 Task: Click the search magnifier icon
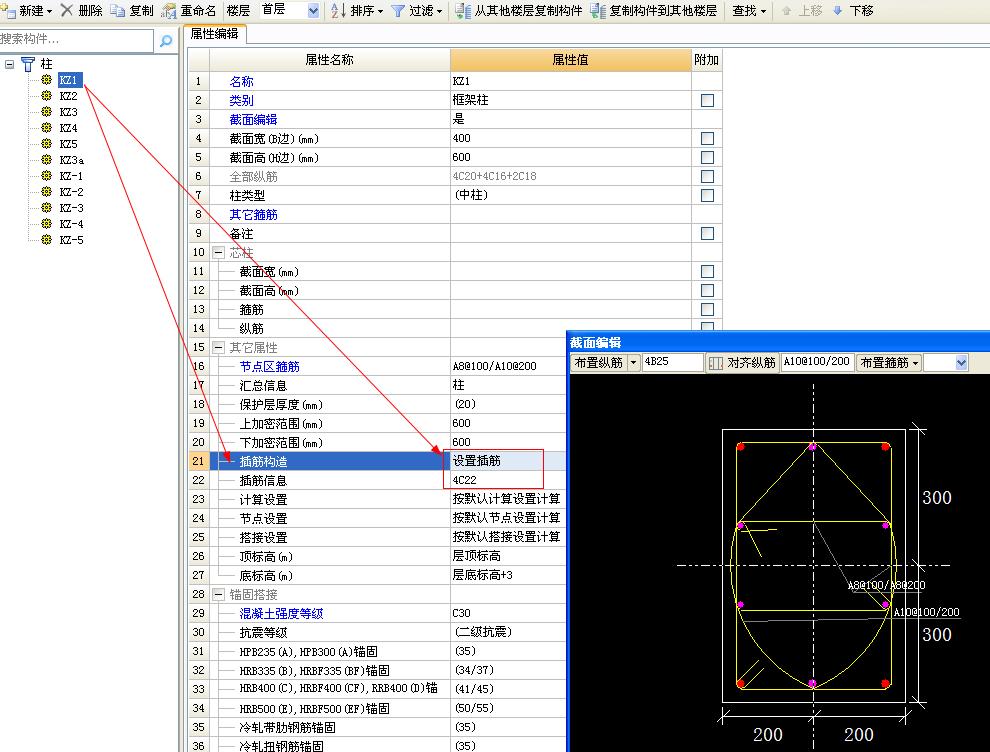166,41
